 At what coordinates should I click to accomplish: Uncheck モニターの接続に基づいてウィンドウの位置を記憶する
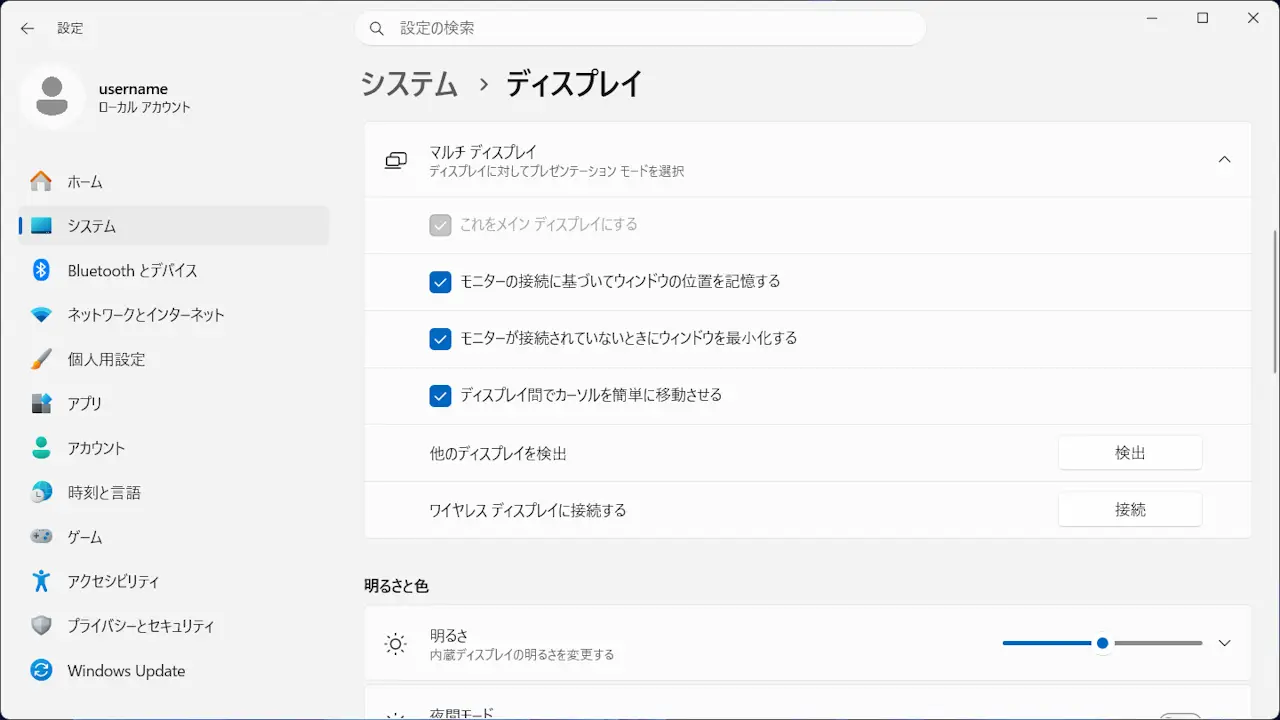click(440, 282)
